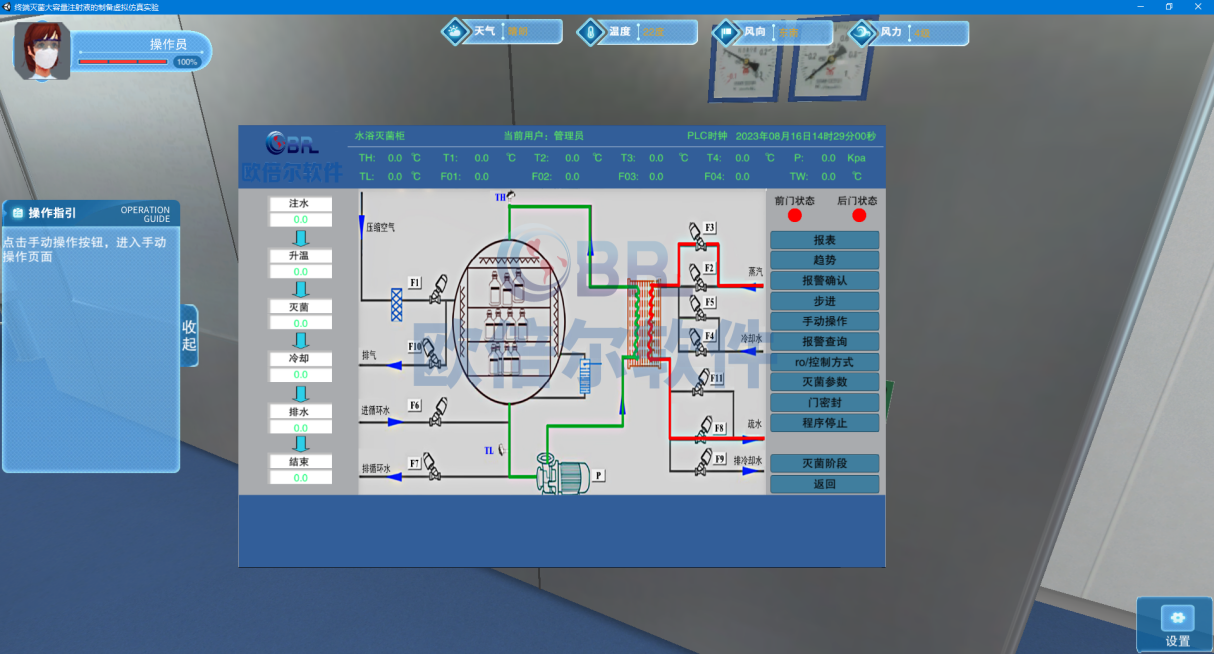This screenshot has height=654, width=1214.
Task: Click the ro/控制方式 button
Action: (x=825, y=362)
